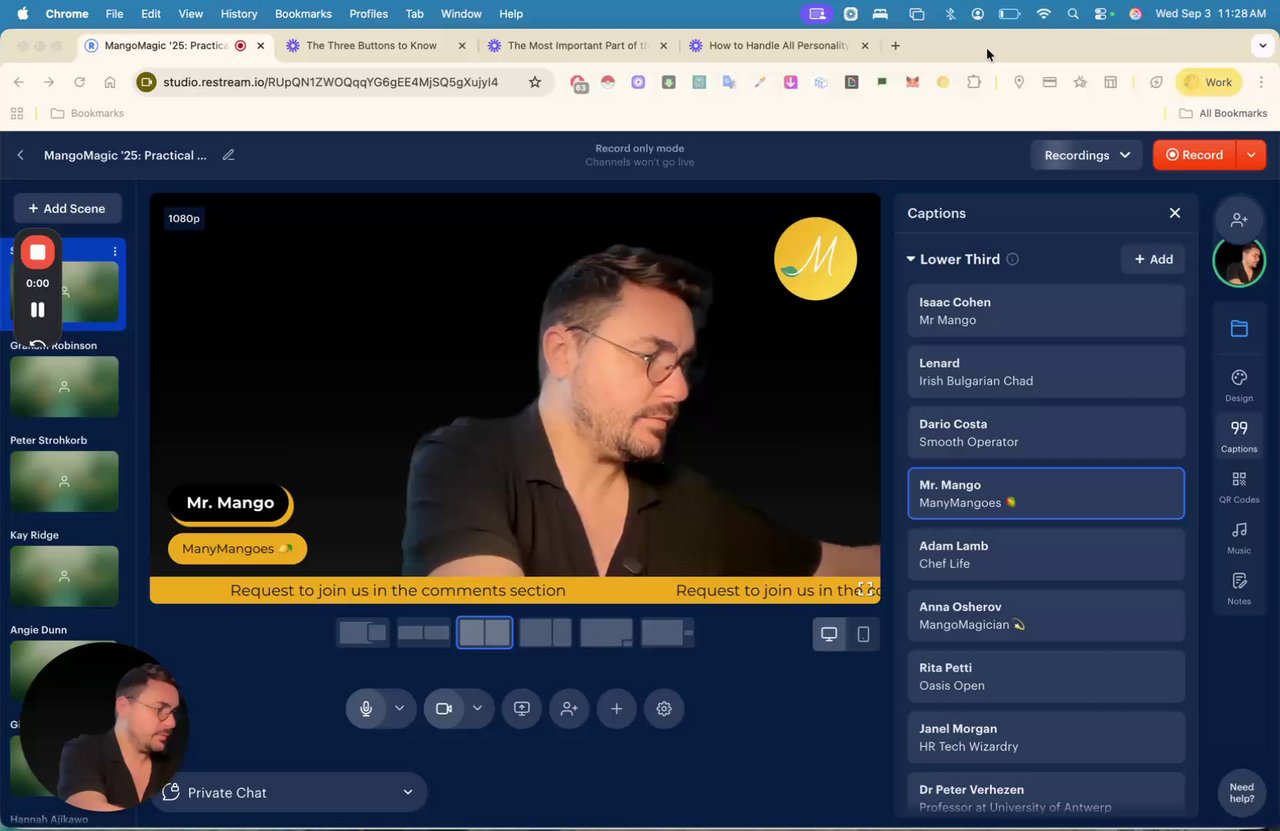The height and width of the screenshot is (831, 1280).
Task: Open the Record button dropdown arrow
Action: point(1251,155)
